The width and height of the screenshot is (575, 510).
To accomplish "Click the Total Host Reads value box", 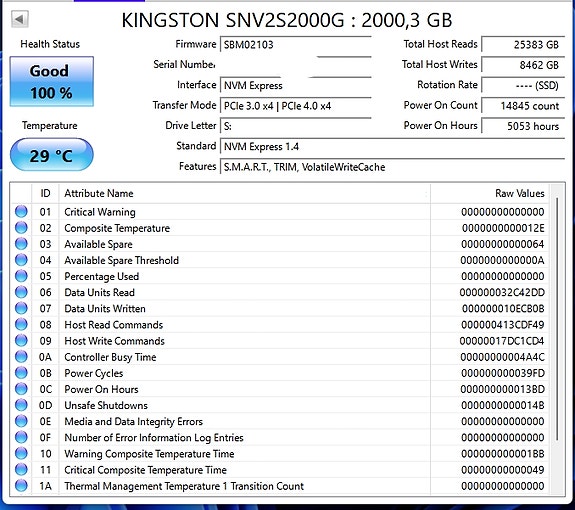I will tap(523, 45).
